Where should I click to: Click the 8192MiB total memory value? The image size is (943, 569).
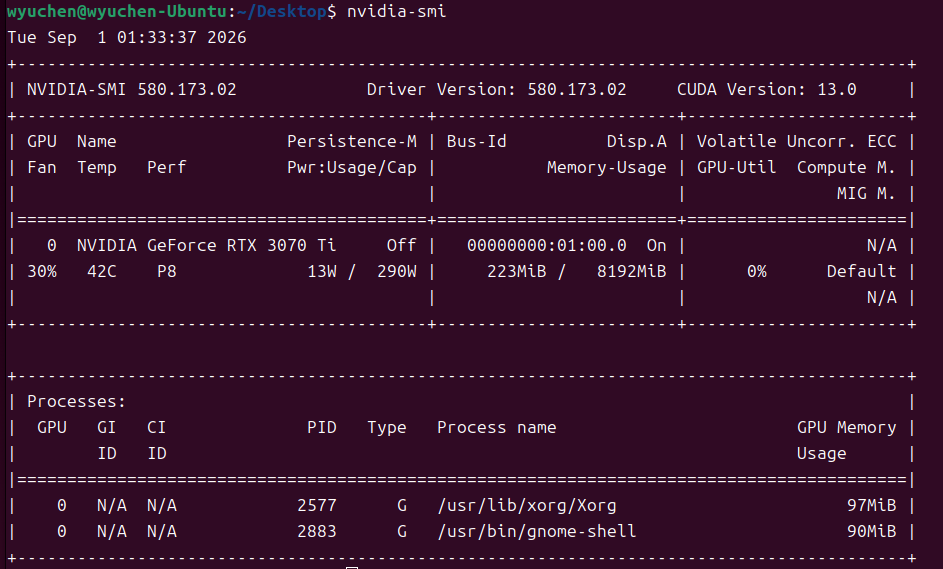[x=631, y=272]
